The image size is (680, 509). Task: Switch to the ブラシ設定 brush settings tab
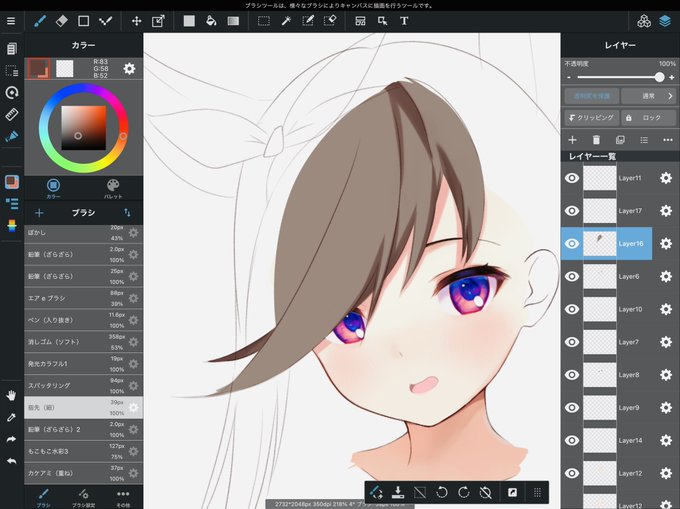83,498
